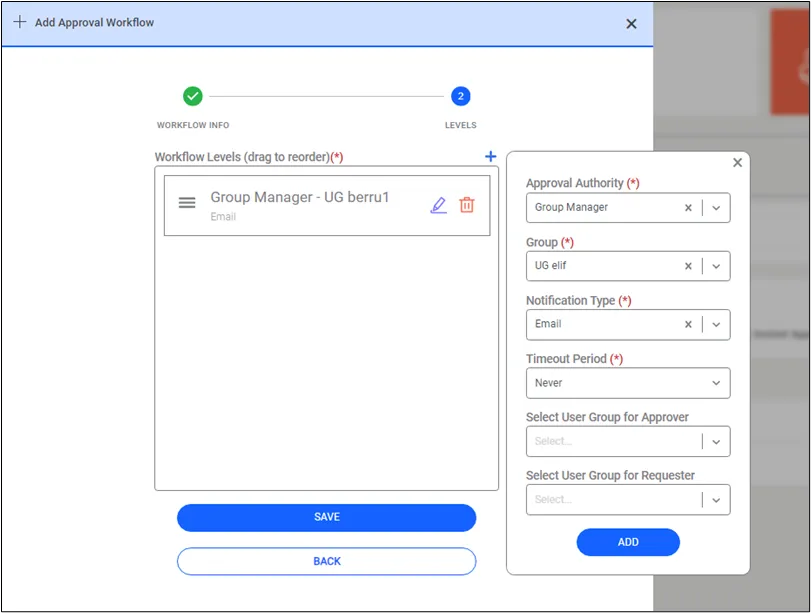Edit the Group Manager - UG berru1 level
Viewport: 811px width, 613px height.
439,205
